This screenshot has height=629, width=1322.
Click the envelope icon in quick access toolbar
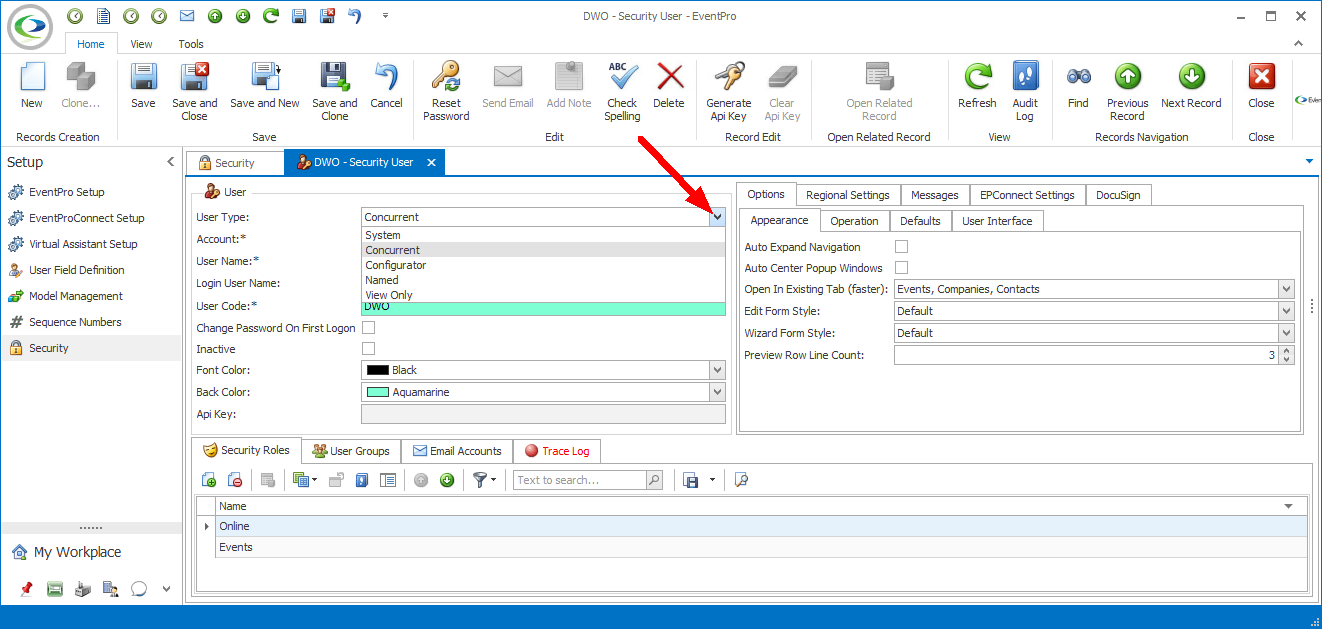186,16
